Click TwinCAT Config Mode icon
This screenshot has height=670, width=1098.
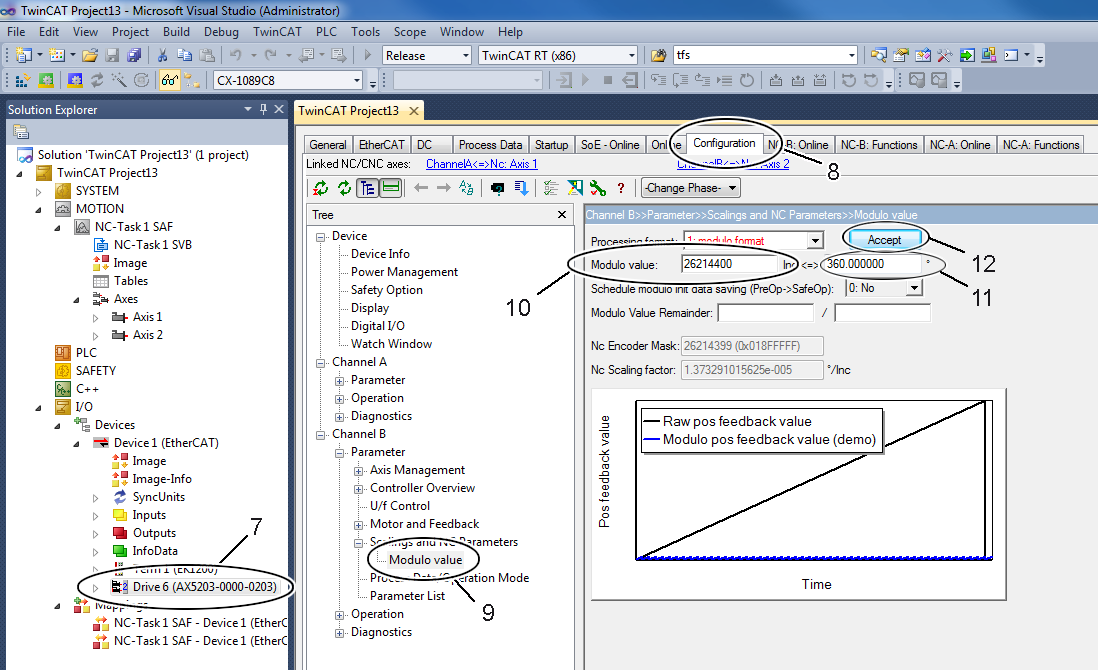tap(75, 81)
